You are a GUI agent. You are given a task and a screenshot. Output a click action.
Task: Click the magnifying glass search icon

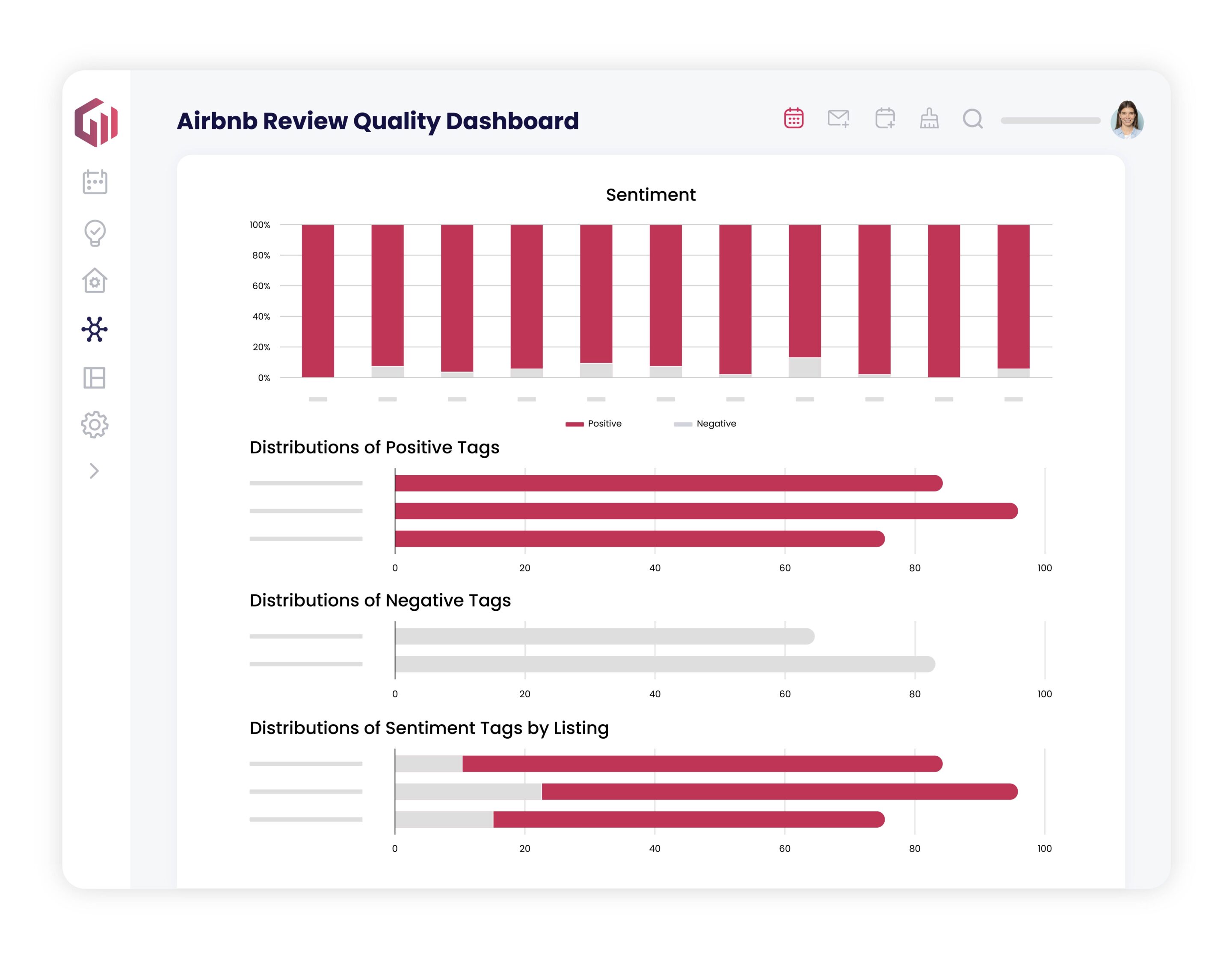(972, 119)
